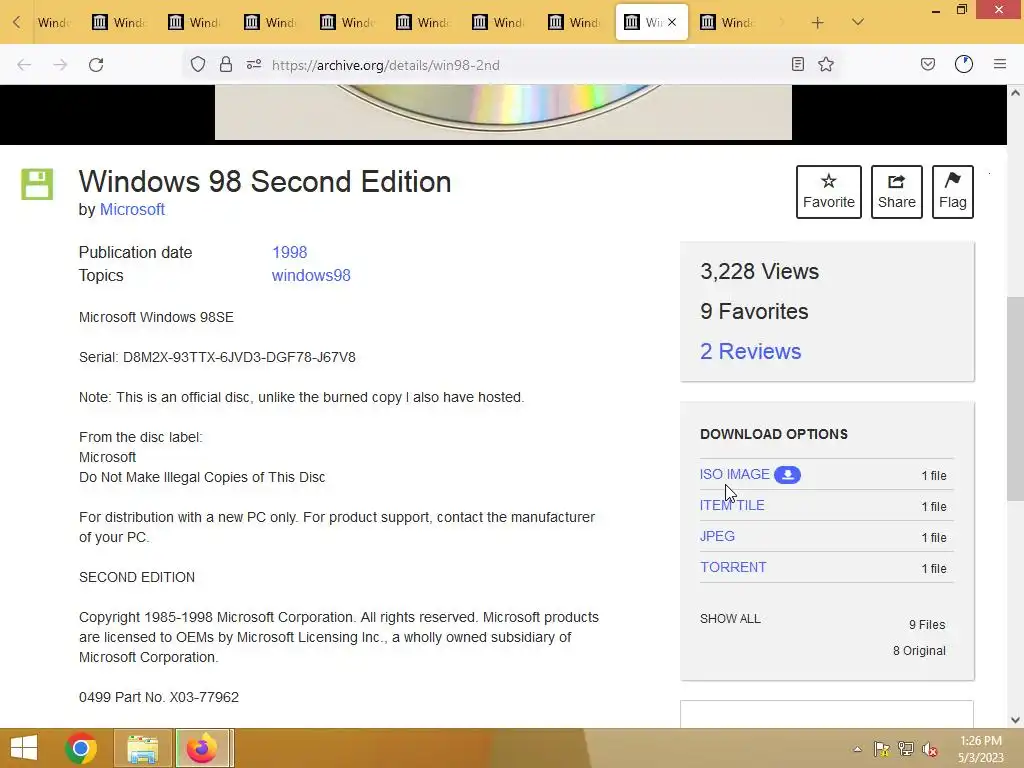1024x768 pixels.
Task: Click the muted volume tray icon
Action: click(929, 749)
